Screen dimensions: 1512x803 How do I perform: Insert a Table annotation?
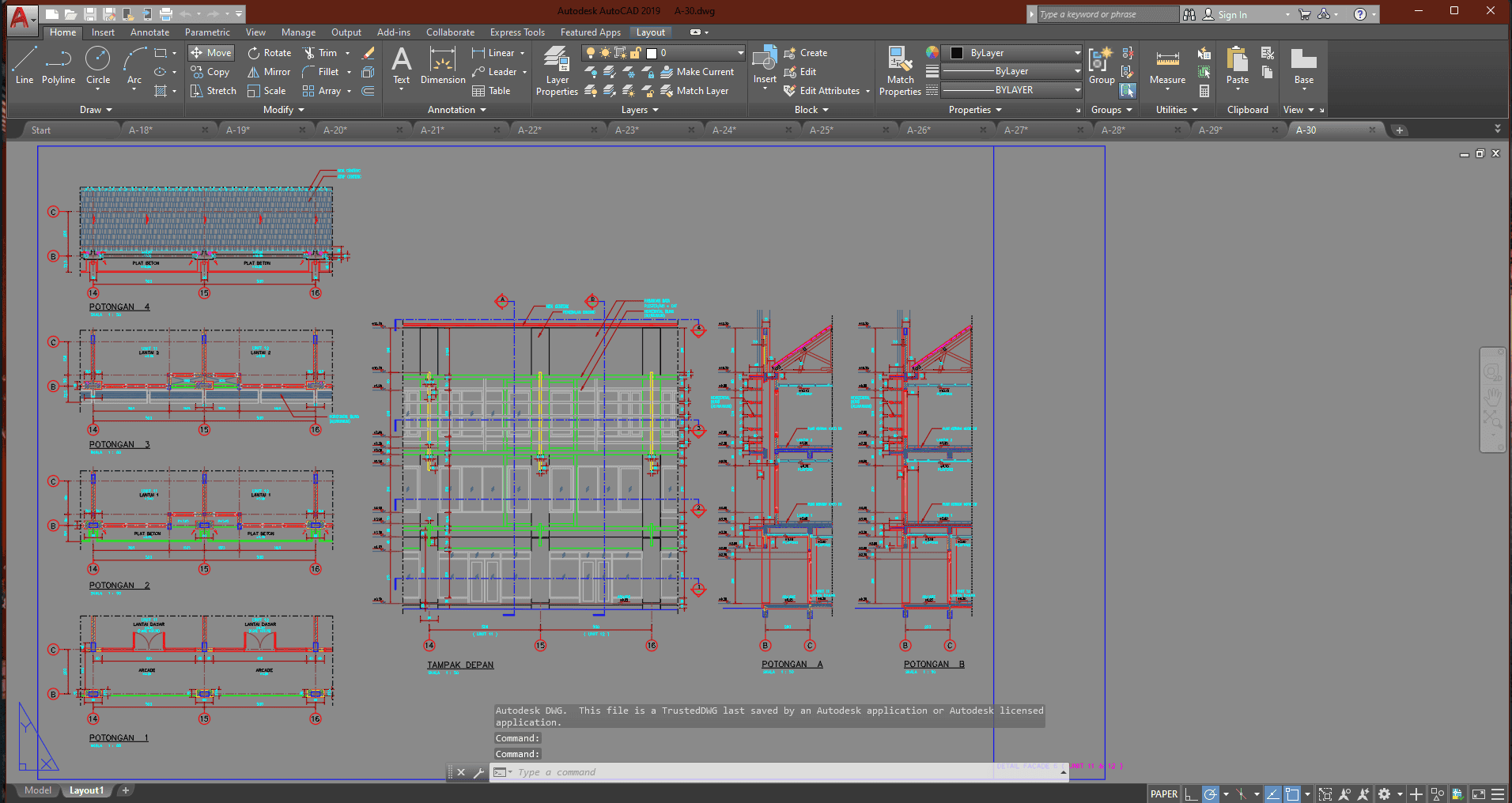coord(491,91)
